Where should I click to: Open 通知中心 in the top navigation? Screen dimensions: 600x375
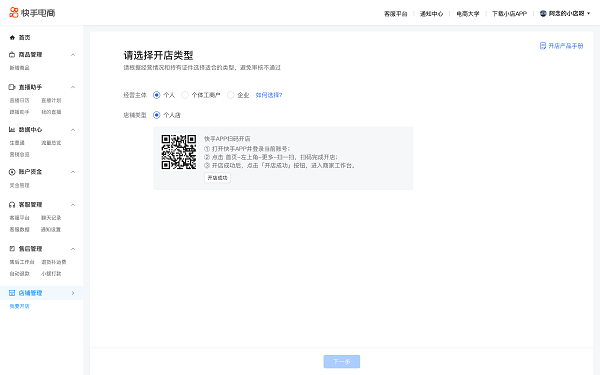point(432,14)
